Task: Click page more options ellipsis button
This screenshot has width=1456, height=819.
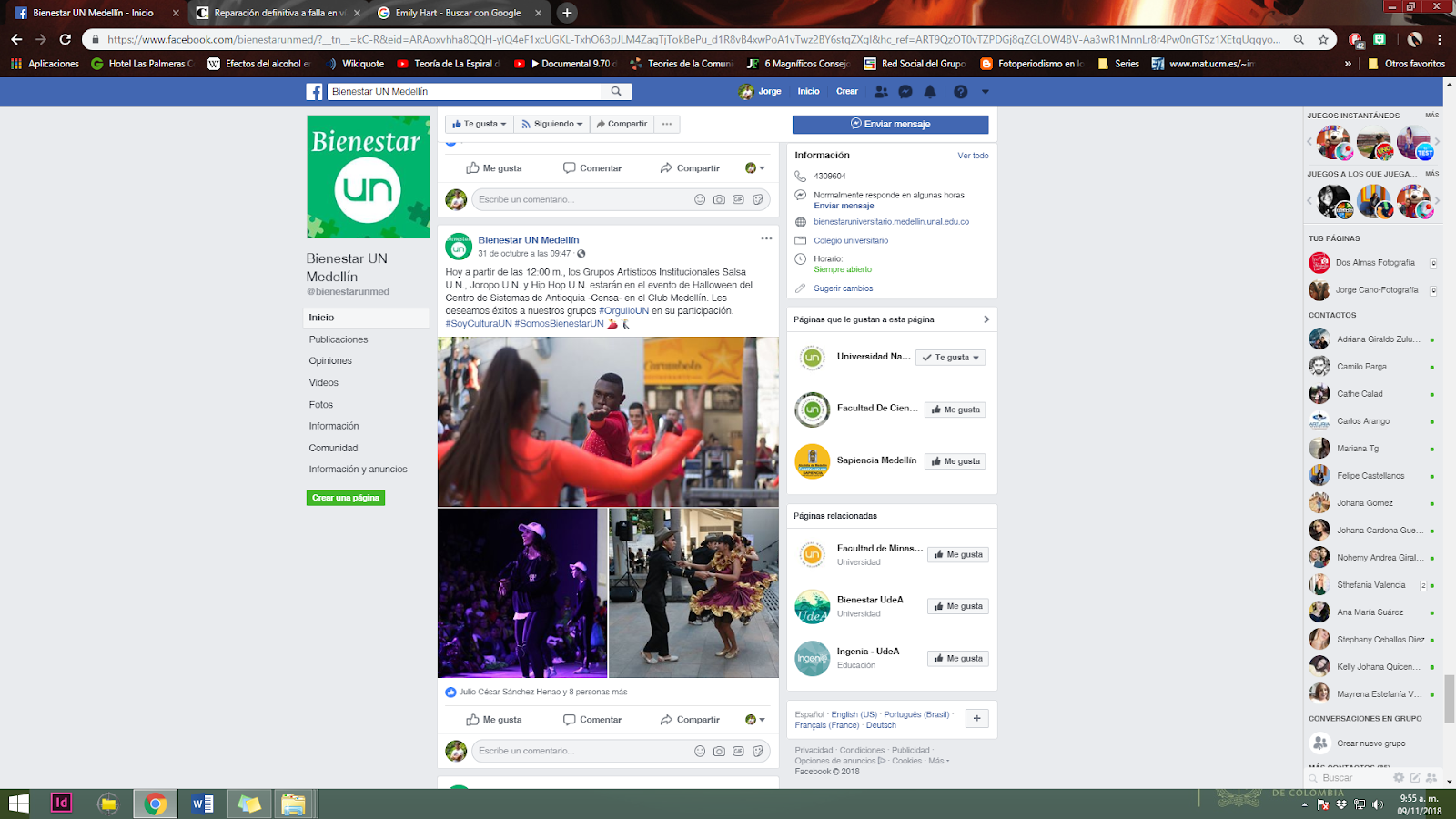Action: click(667, 124)
